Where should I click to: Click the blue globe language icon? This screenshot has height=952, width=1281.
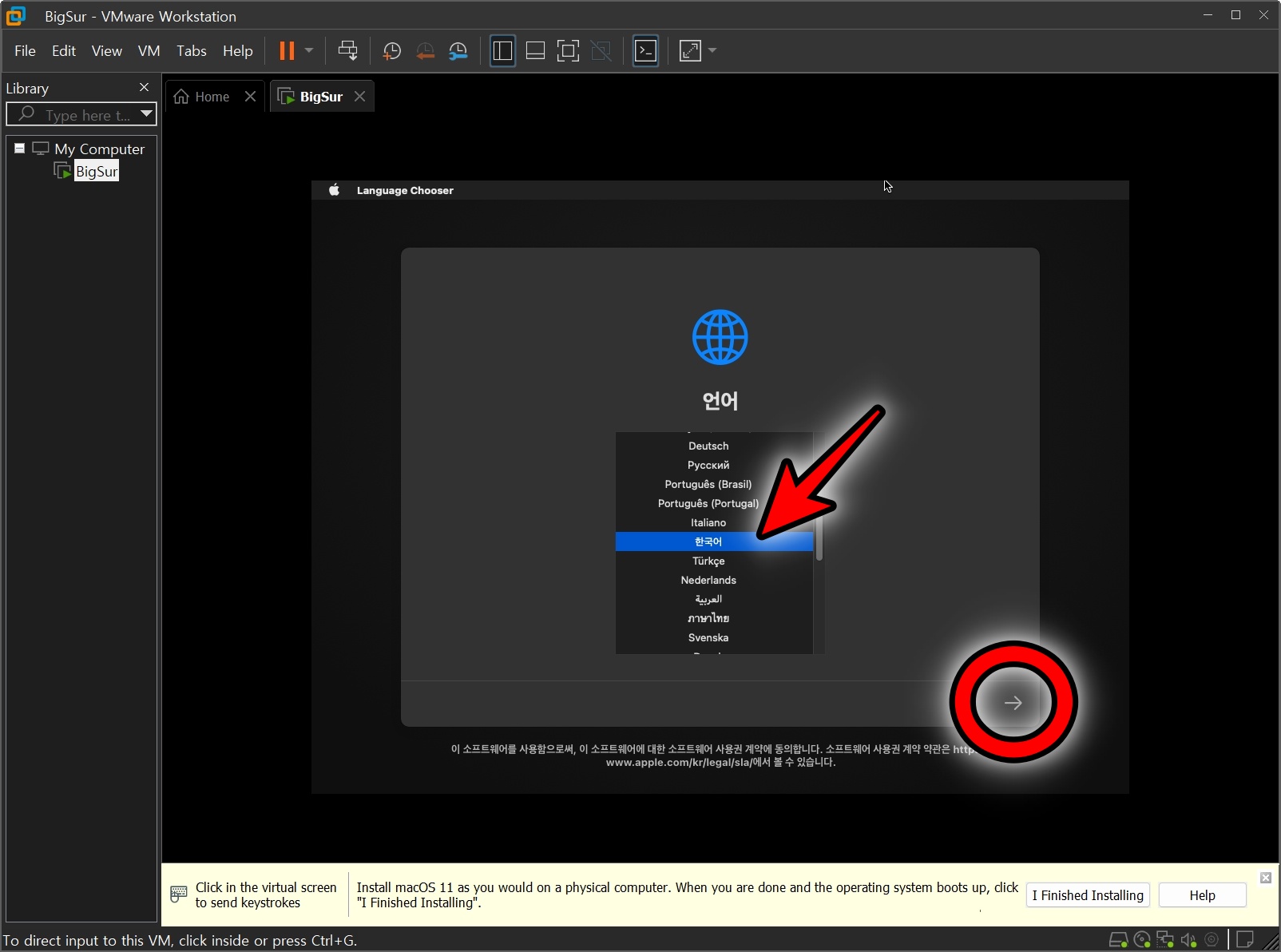pos(720,337)
